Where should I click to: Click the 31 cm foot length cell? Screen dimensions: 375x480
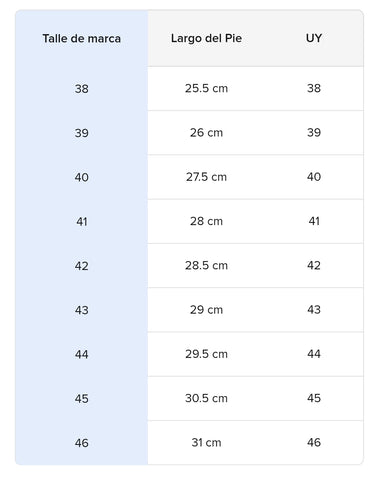[206, 443]
